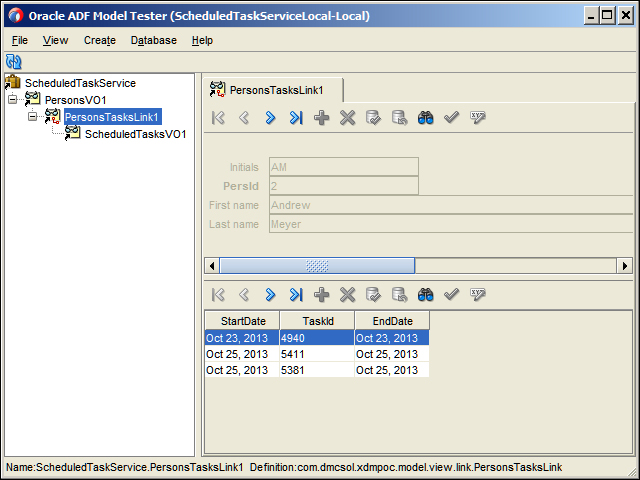Jump to last record in upper toolbar
The width and height of the screenshot is (640, 480).
click(x=296, y=118)
